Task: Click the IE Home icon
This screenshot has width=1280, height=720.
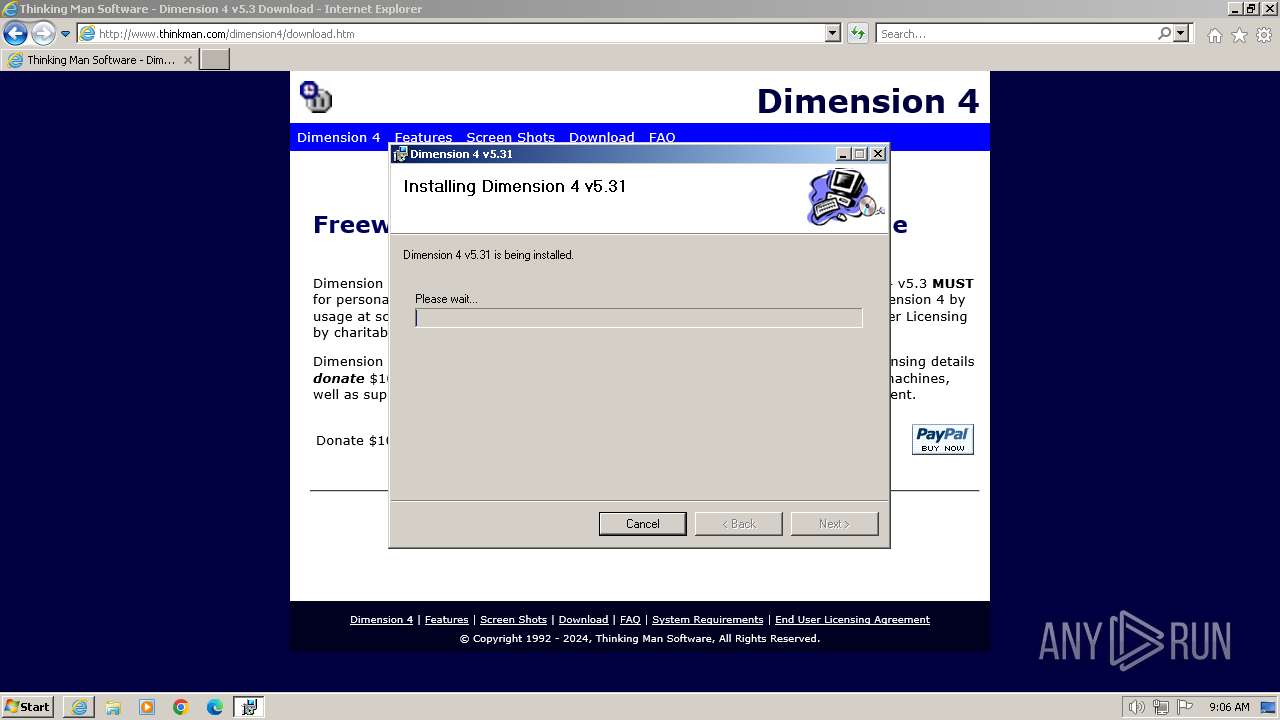Action: [1214, 35]
